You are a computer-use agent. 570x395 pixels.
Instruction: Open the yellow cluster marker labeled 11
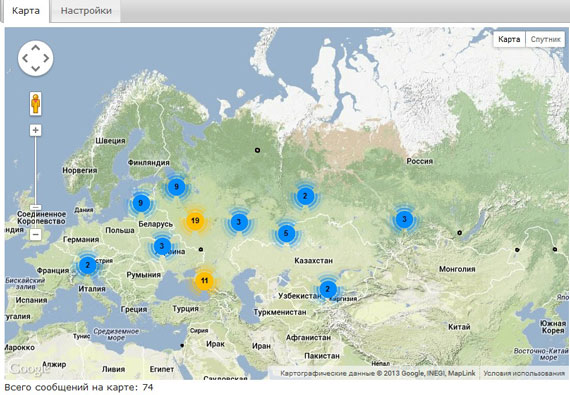pos(204,281)
